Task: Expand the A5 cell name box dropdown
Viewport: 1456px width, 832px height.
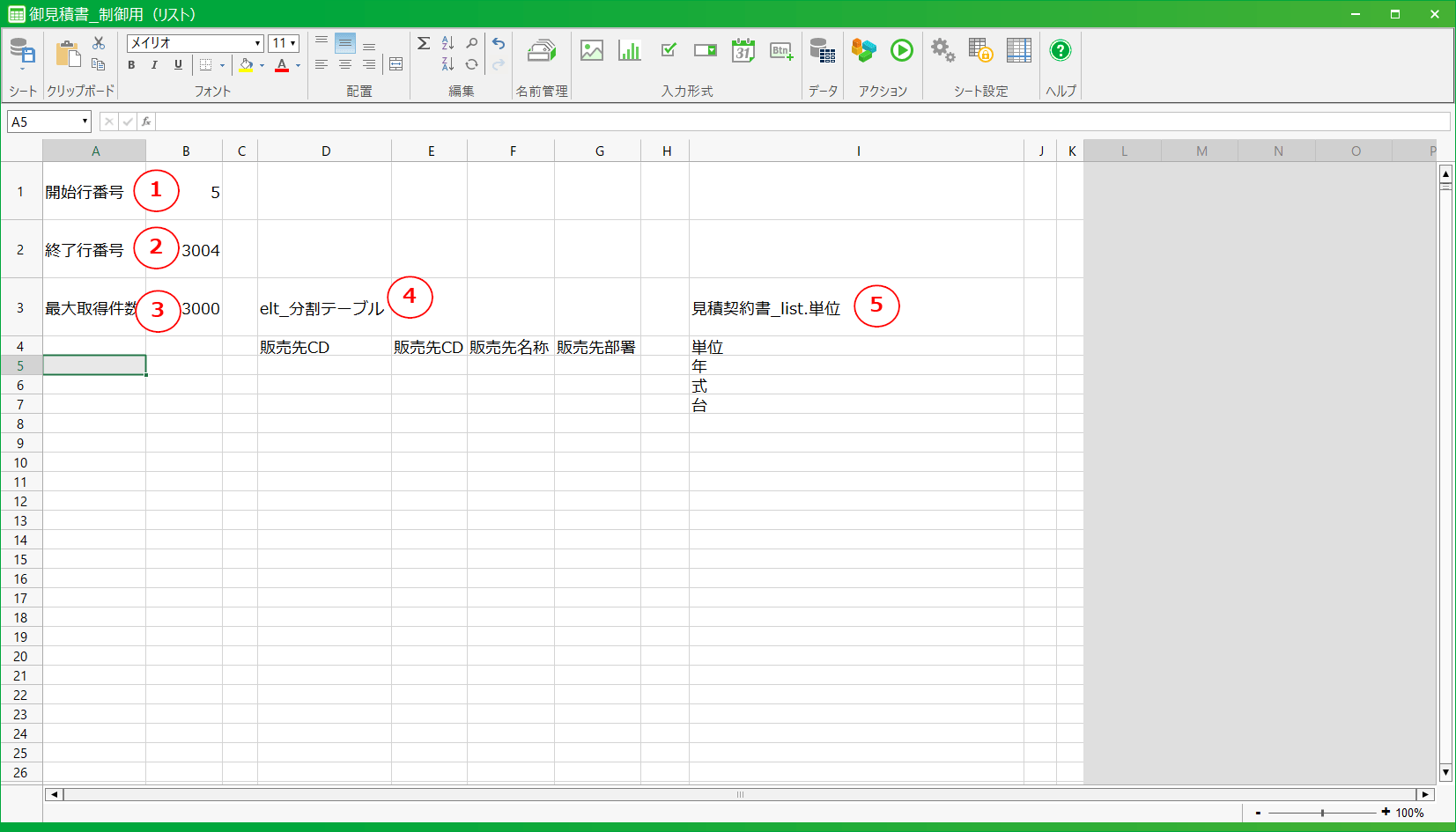Action: (85, 121)
